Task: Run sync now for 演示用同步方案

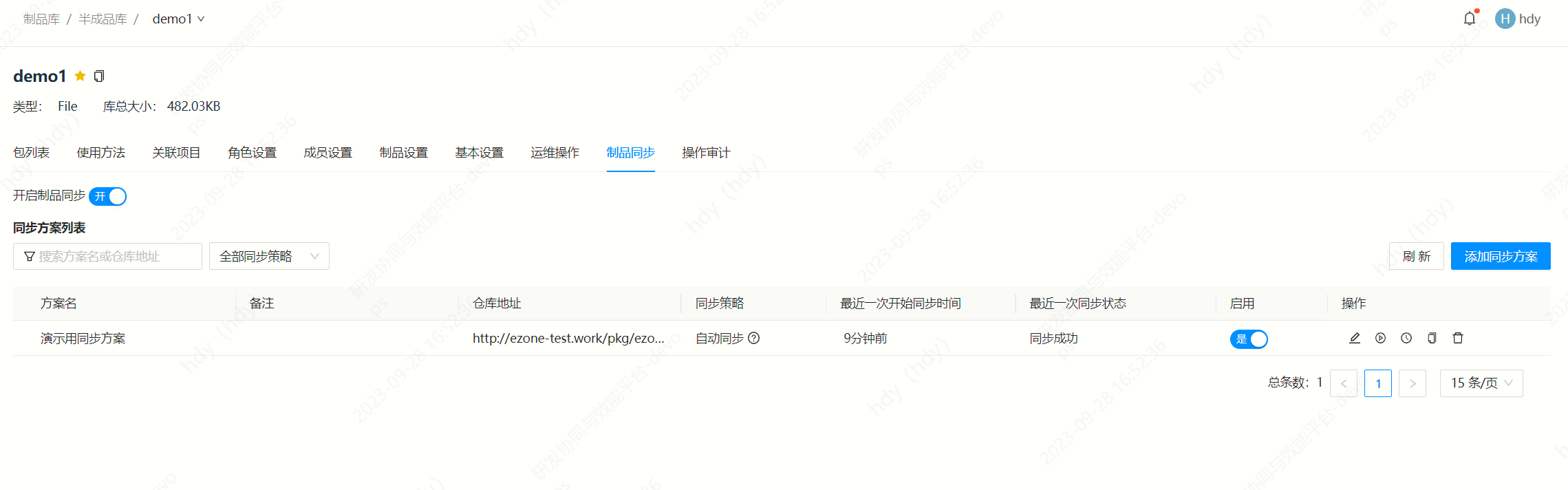Action: pyautogui.click(x=1380, y=338)
